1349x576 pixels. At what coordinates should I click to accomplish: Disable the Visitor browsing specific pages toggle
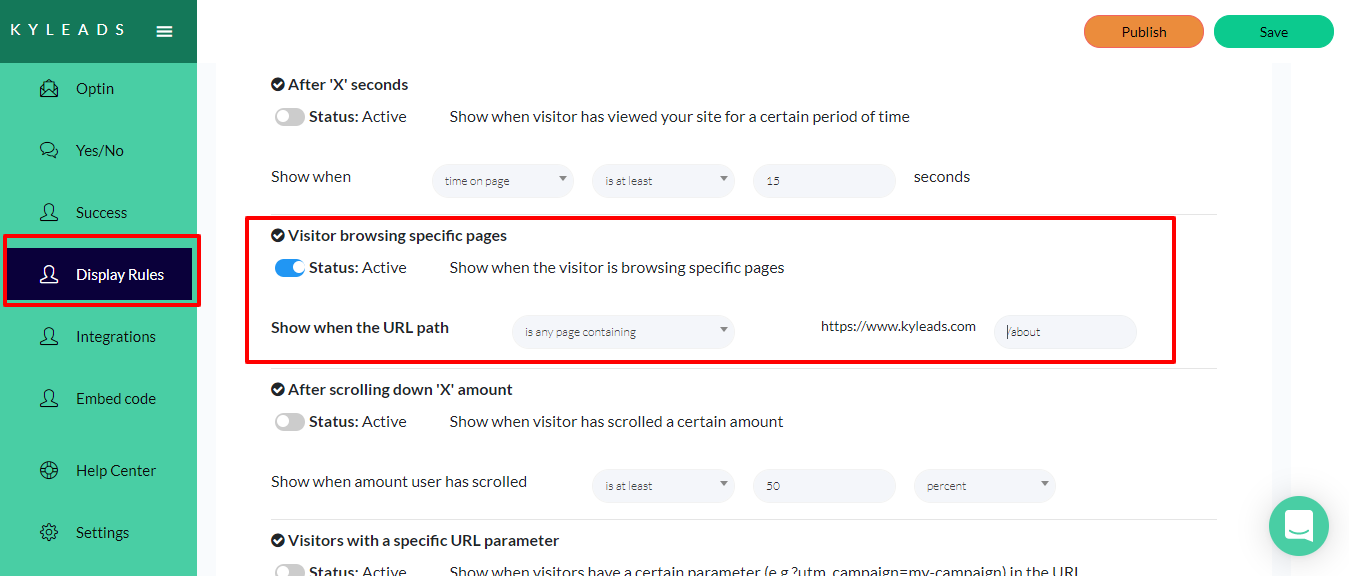click(x=290, y=268)
